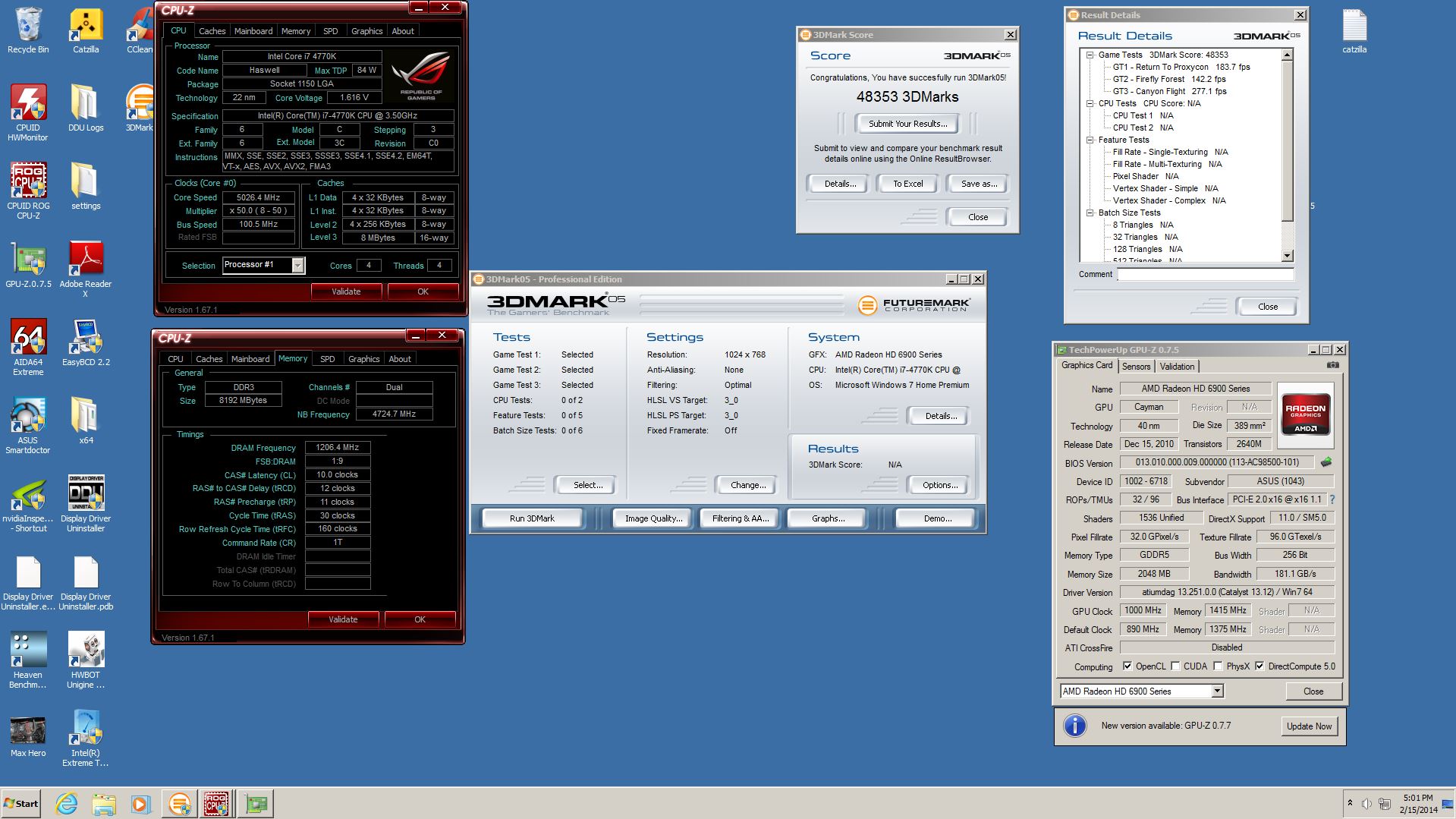Collapse Batch Size Tests tree node
This screenshot has height=819, width=1456.
[x=1090, y=213]
